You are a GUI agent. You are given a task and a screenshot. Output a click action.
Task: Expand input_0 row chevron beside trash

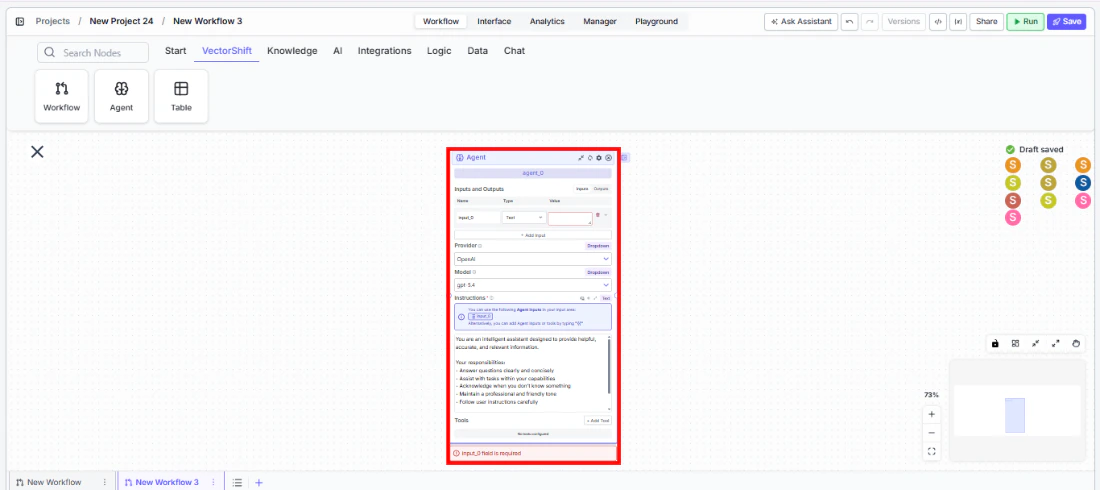coord(606,215)
